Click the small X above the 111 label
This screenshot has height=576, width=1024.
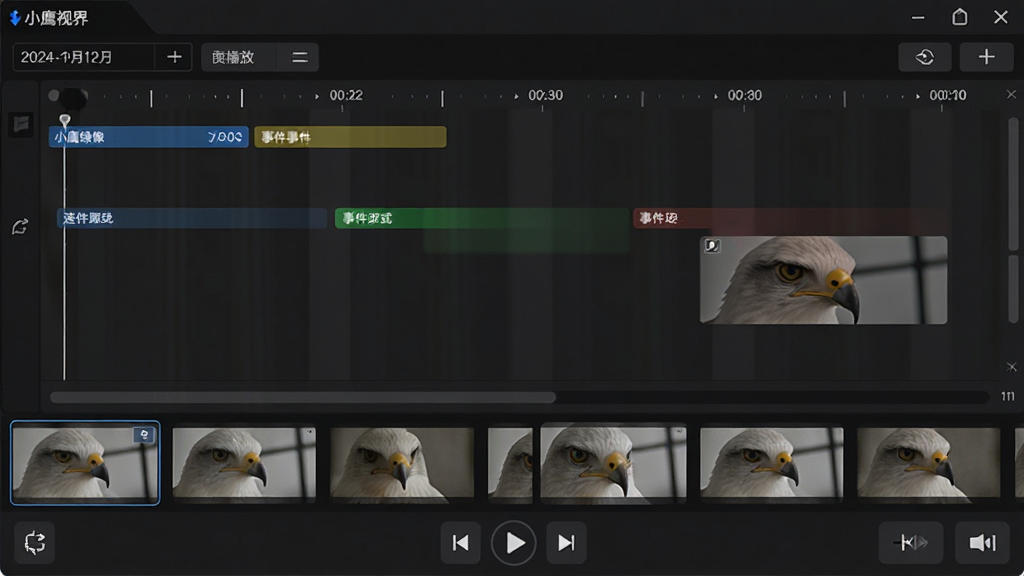(x=1011, y=367)
